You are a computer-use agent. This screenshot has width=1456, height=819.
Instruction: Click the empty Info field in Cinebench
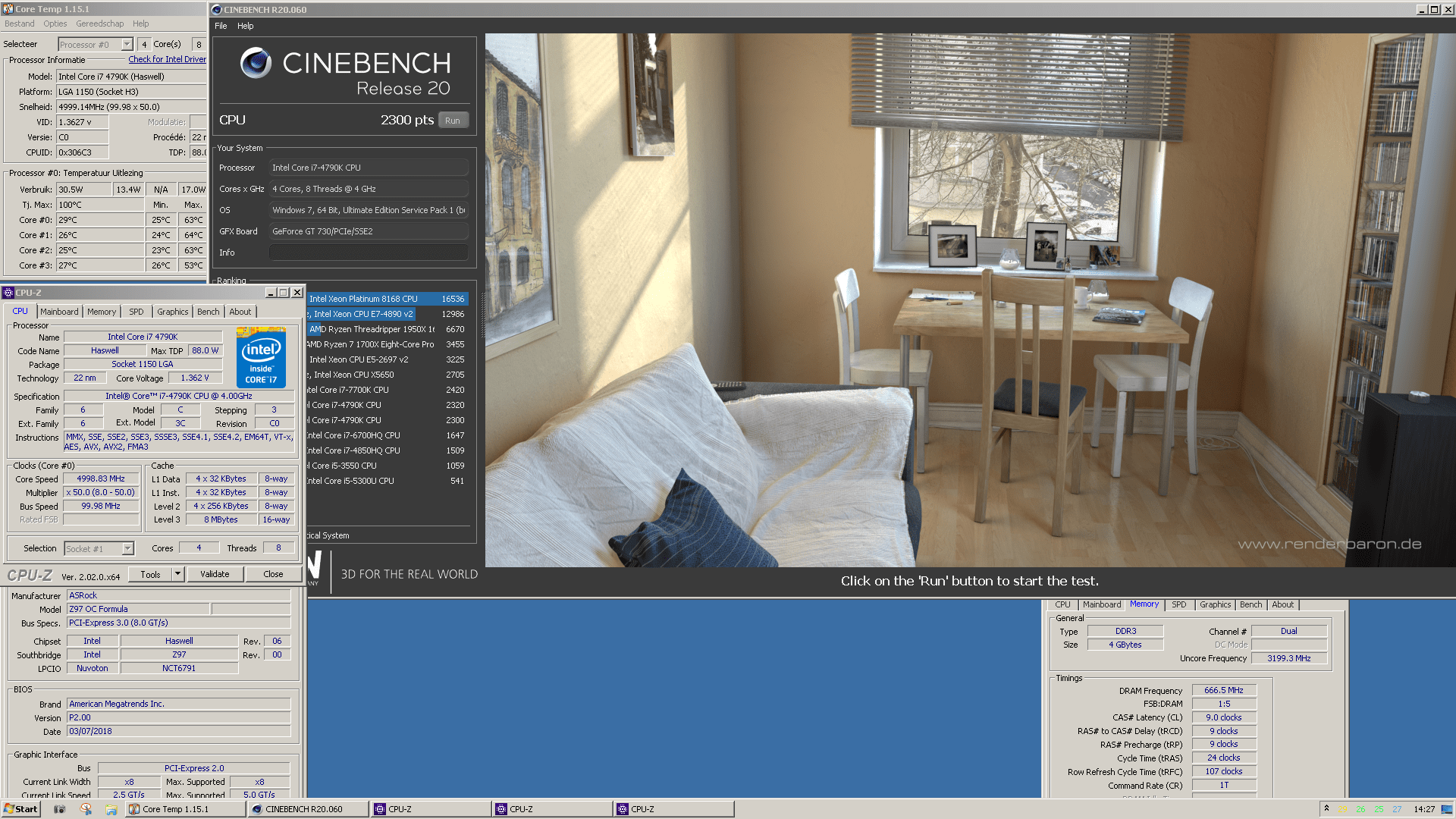coord(369,253)
